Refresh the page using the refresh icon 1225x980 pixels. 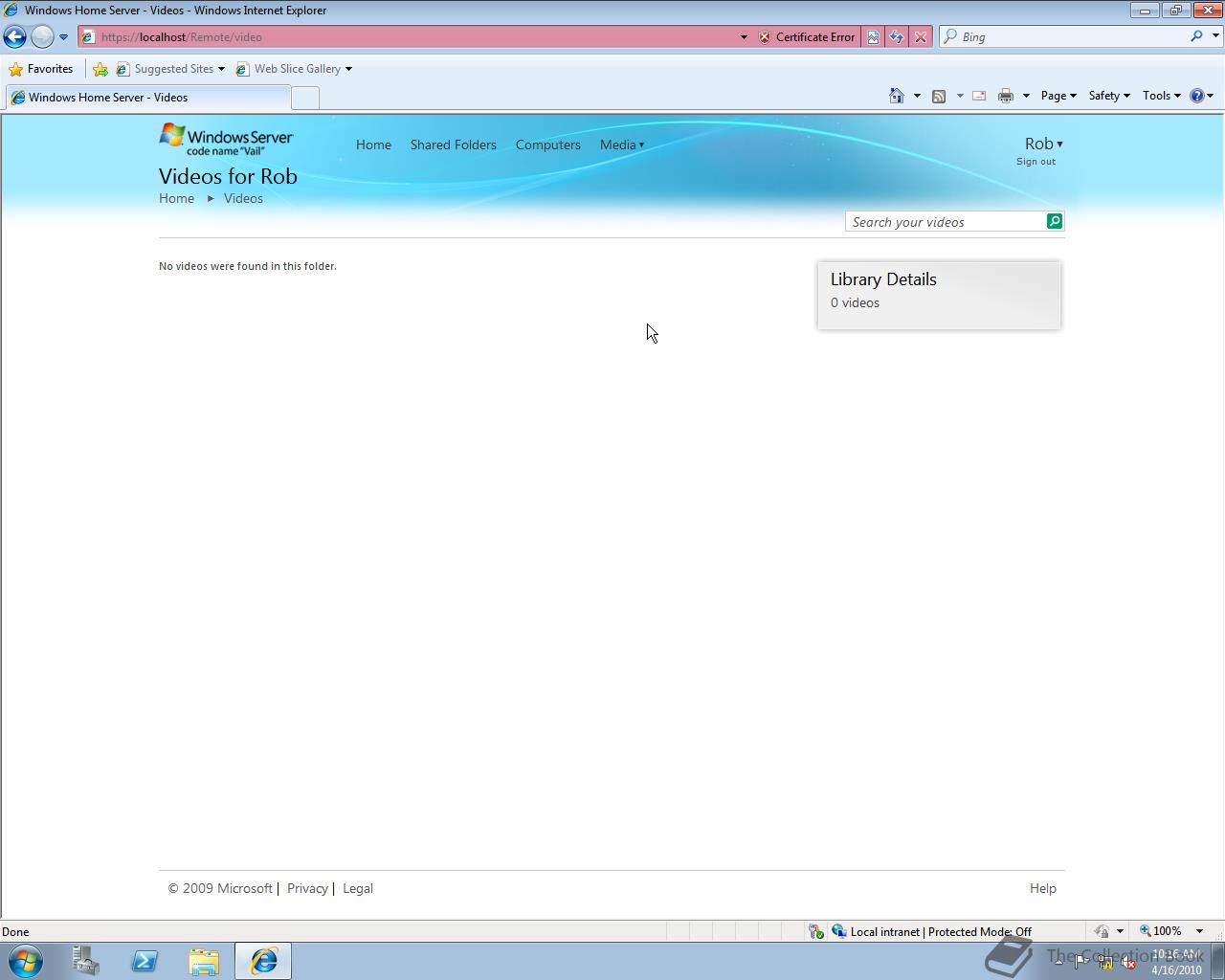click(897, 37)
